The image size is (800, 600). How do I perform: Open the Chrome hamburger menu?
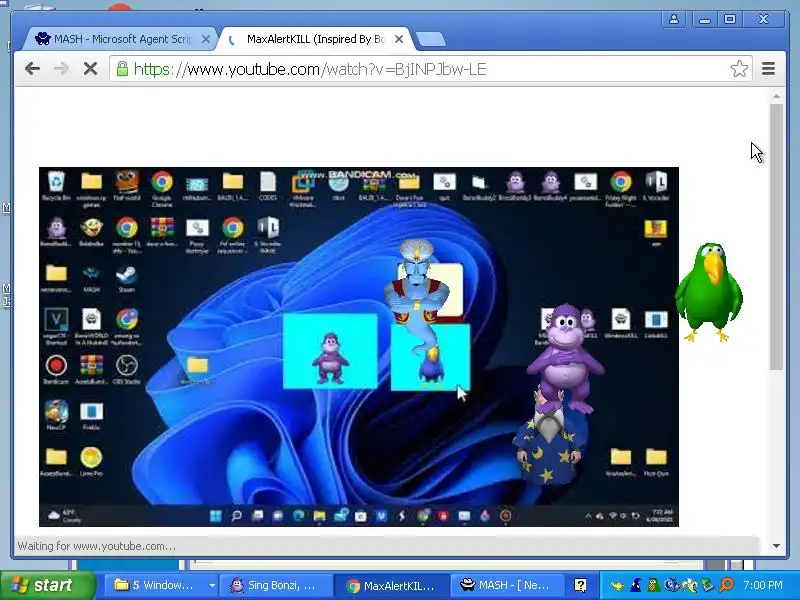tap(768, 68)
